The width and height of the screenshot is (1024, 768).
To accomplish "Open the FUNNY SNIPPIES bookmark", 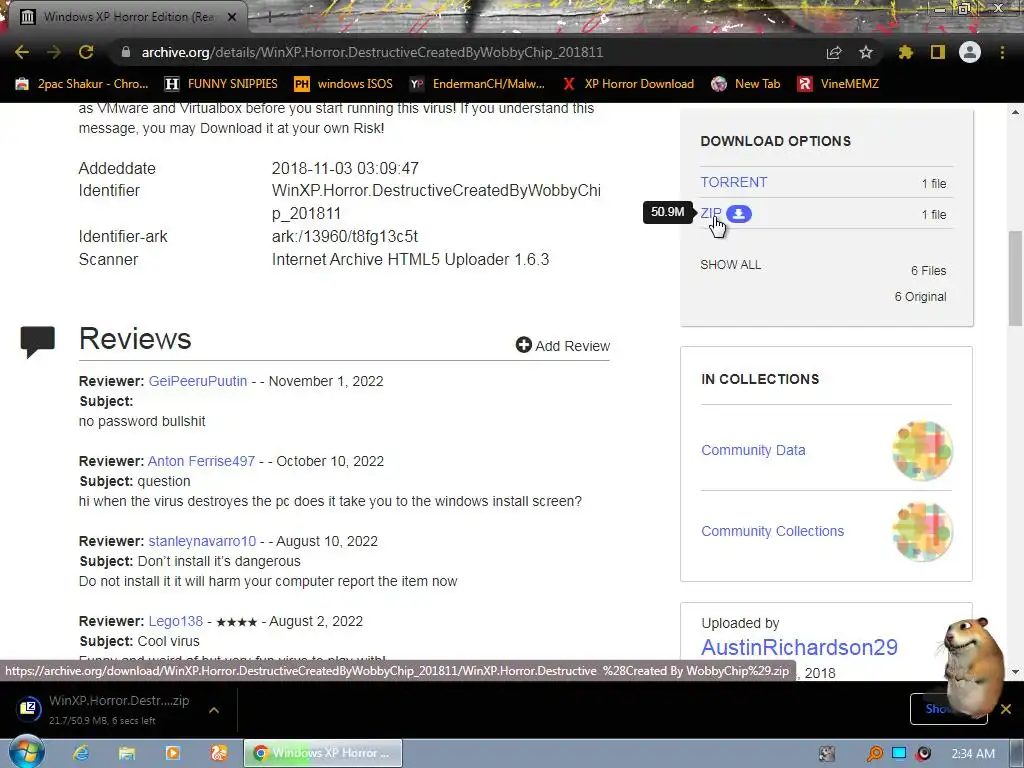I will (x=221, y=84).
